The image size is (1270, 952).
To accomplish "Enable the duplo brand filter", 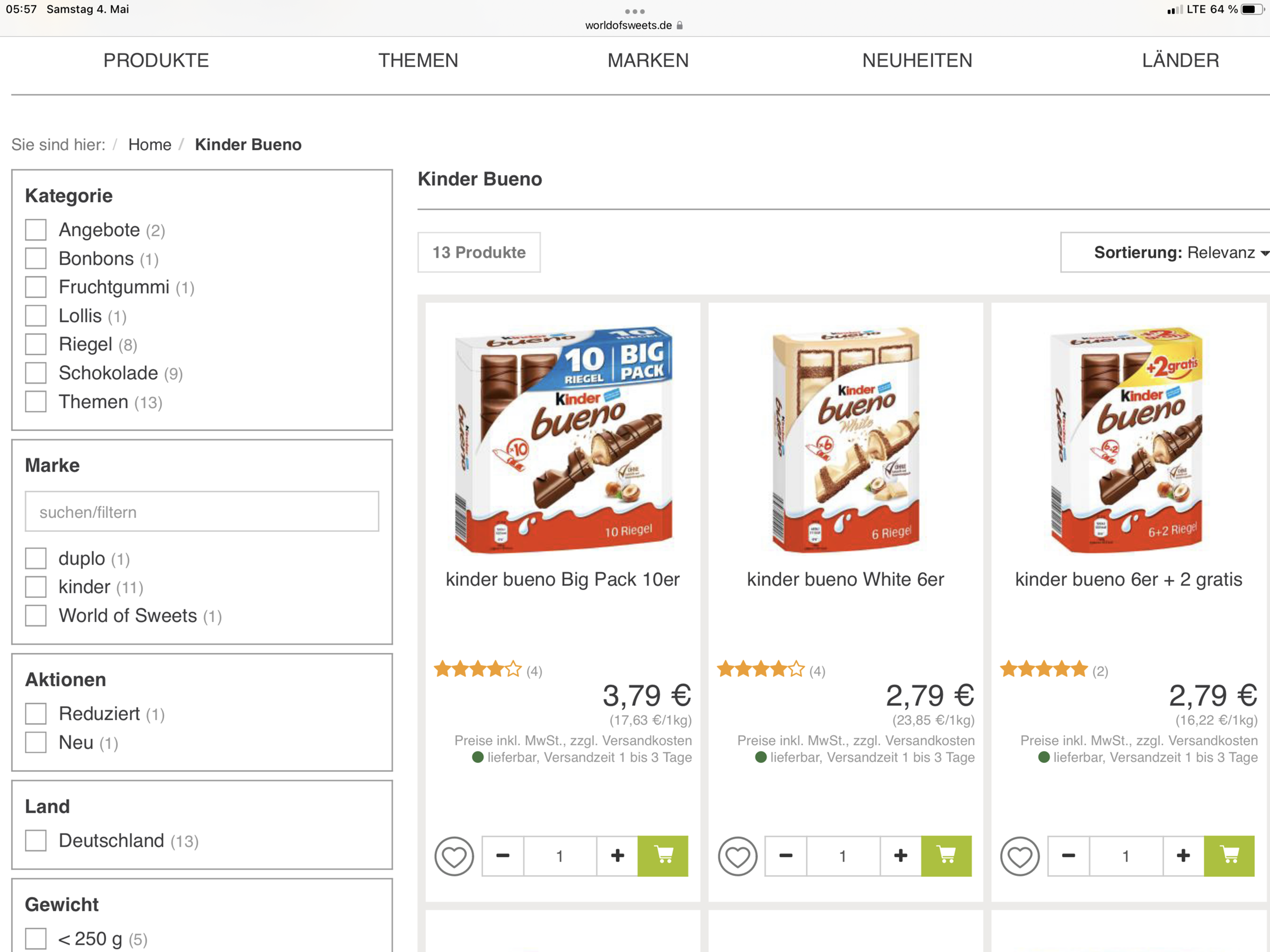I will pyautogui.click(x=36, y=558).
